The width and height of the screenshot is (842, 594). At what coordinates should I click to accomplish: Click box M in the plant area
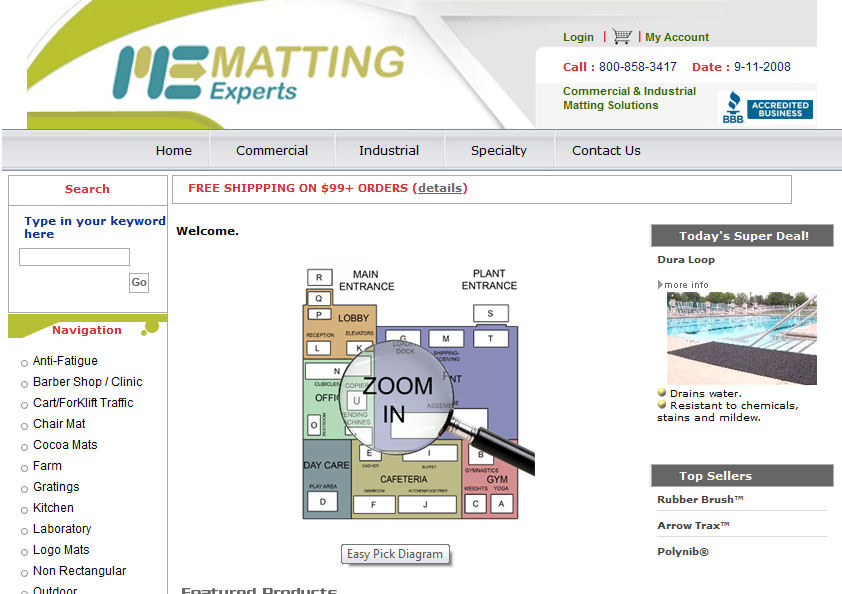[x=446, y=338]
